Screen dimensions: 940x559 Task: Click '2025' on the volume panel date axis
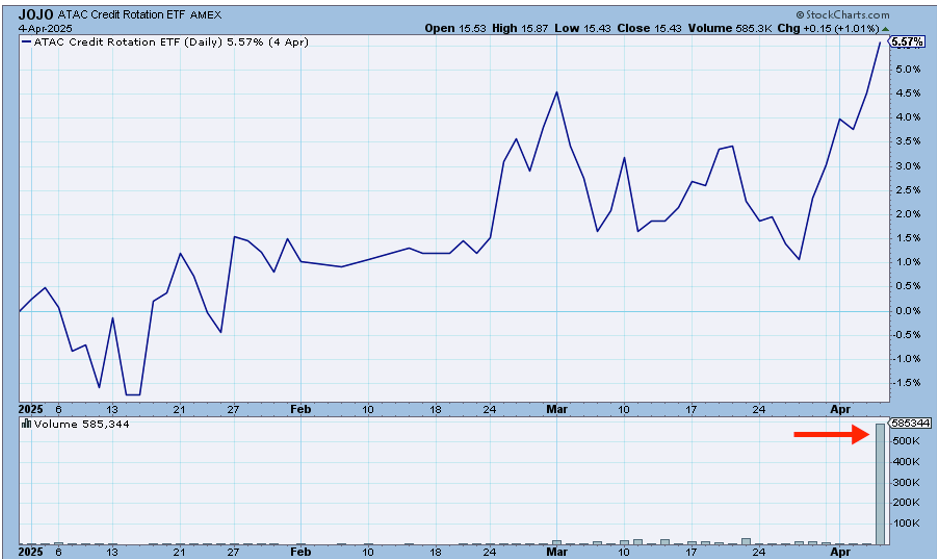point(31,551)
